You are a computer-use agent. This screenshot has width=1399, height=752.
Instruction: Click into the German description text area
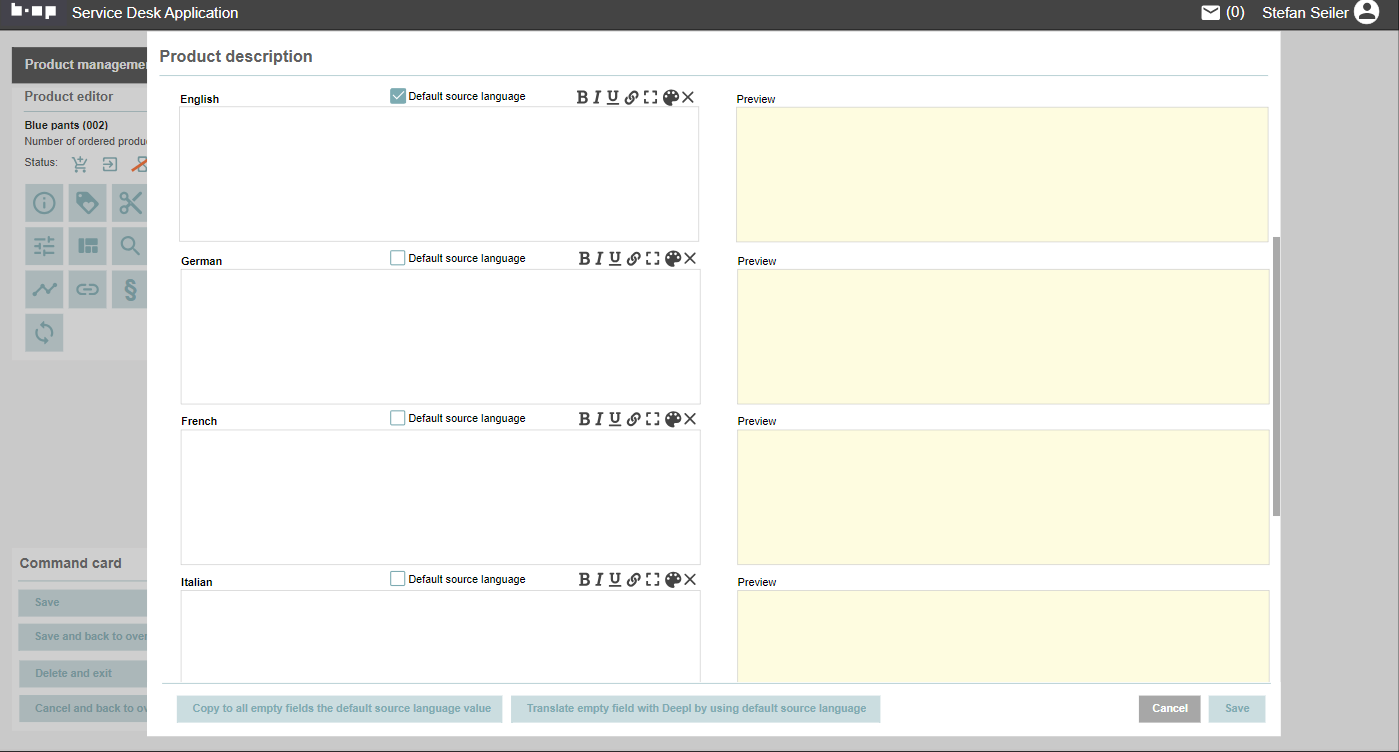coord(440,336)
